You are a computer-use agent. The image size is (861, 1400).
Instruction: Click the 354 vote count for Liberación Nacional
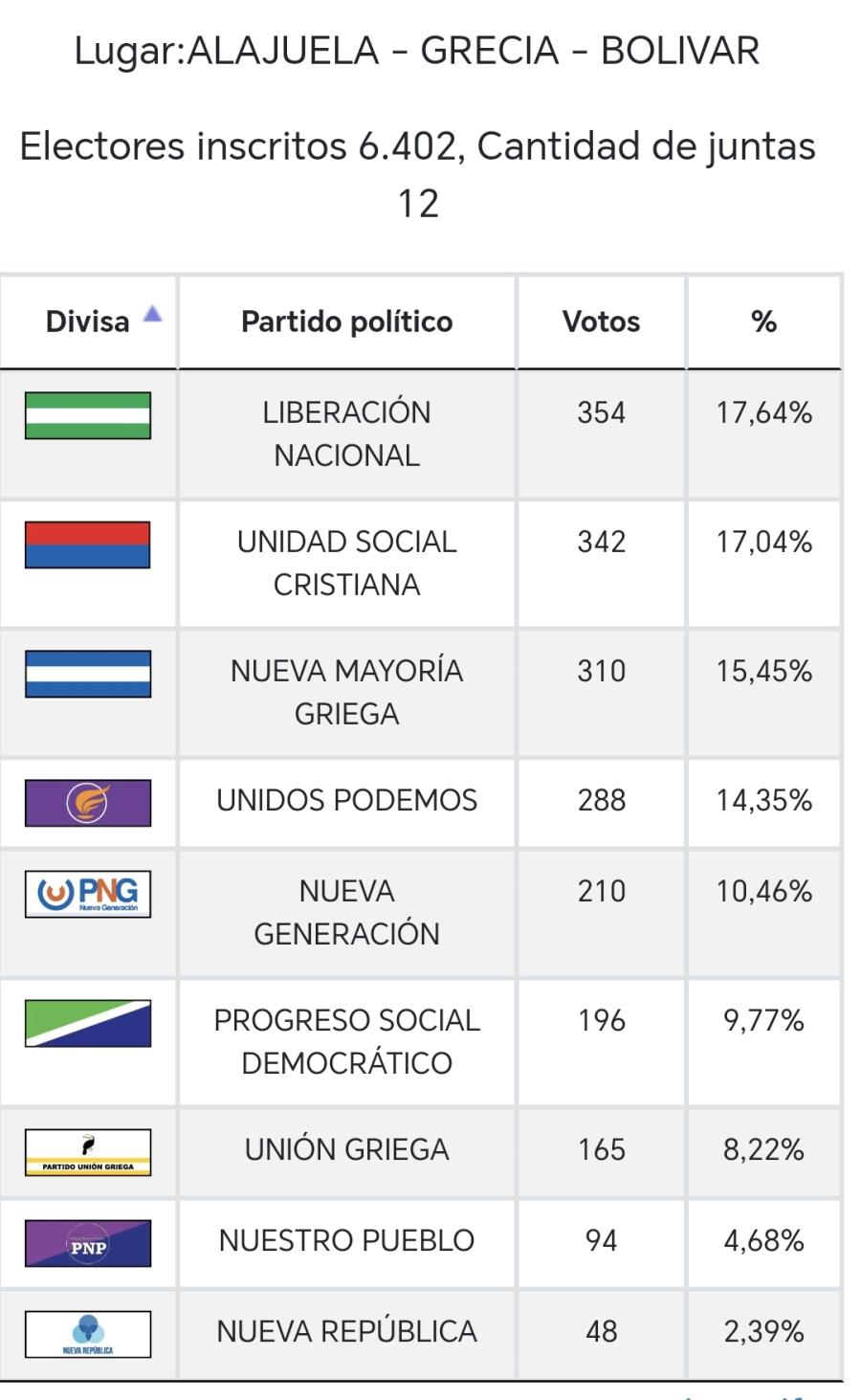point(601,412)
